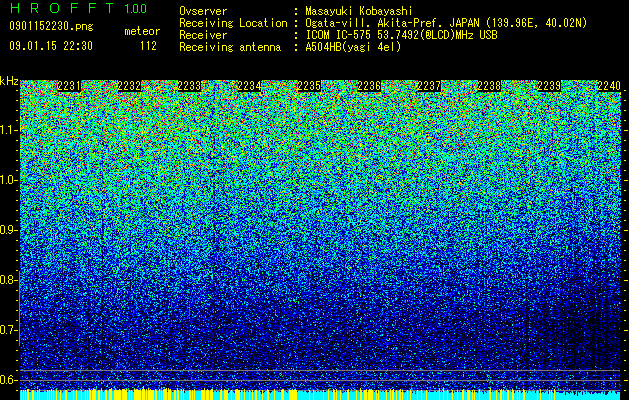Select the 2233 time marker

(189, 86)
